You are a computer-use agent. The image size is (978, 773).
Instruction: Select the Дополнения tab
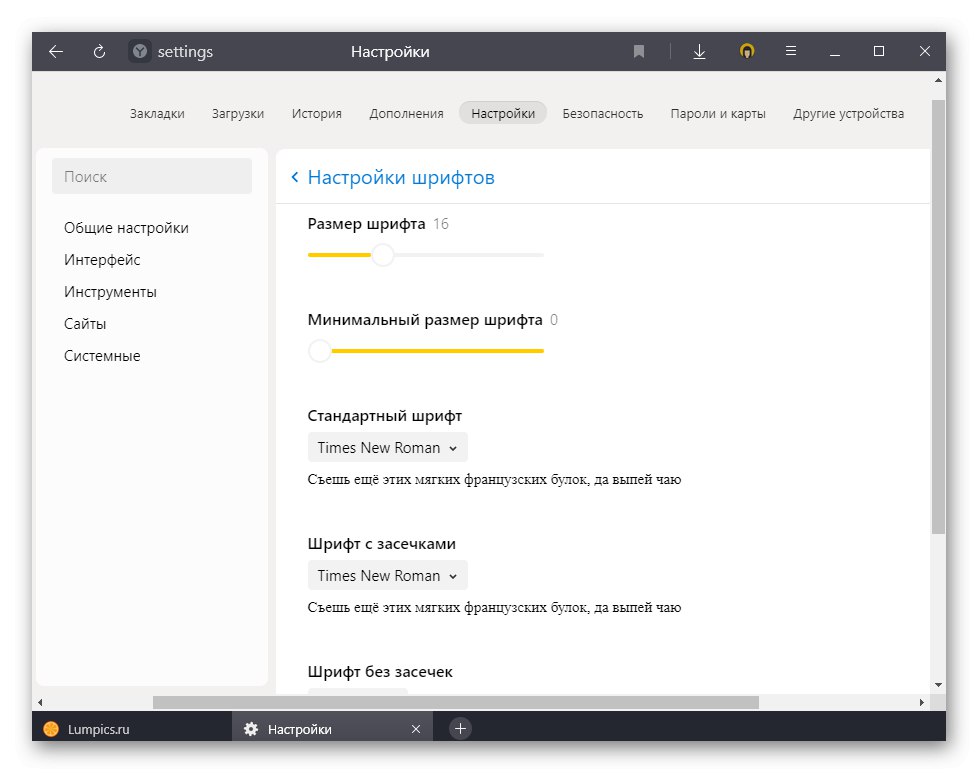(406, 114)
